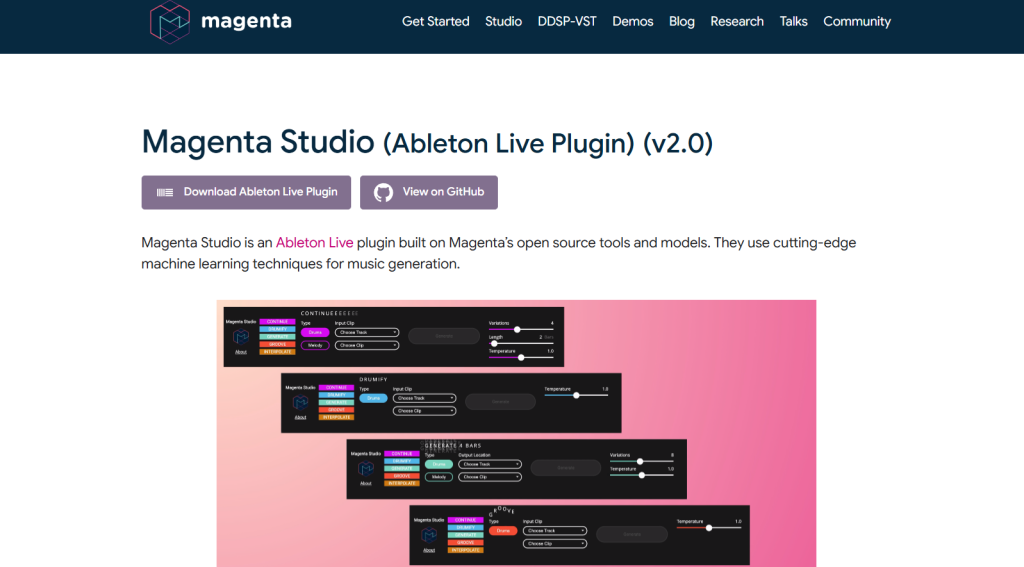Click the Magenta Studio logo in the Continue panel

(240, 337)
